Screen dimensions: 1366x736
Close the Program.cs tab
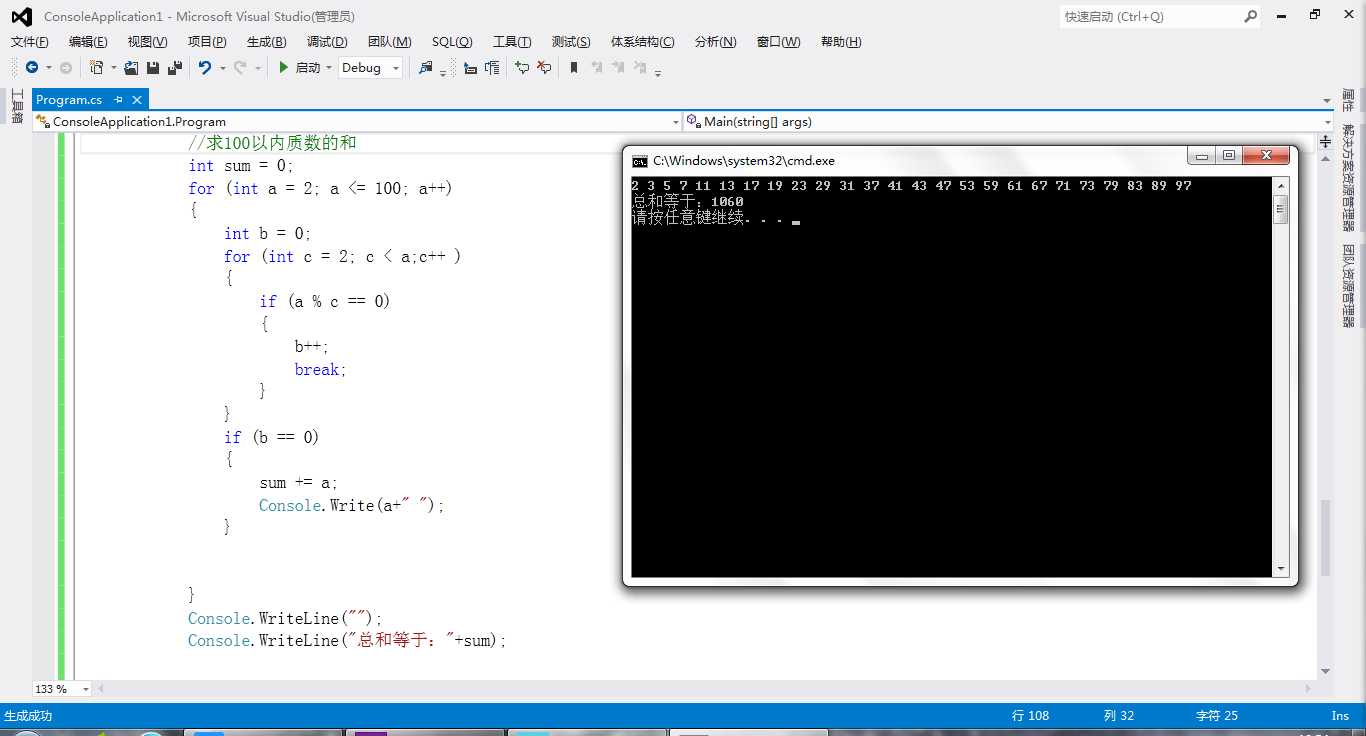point(137,99)
